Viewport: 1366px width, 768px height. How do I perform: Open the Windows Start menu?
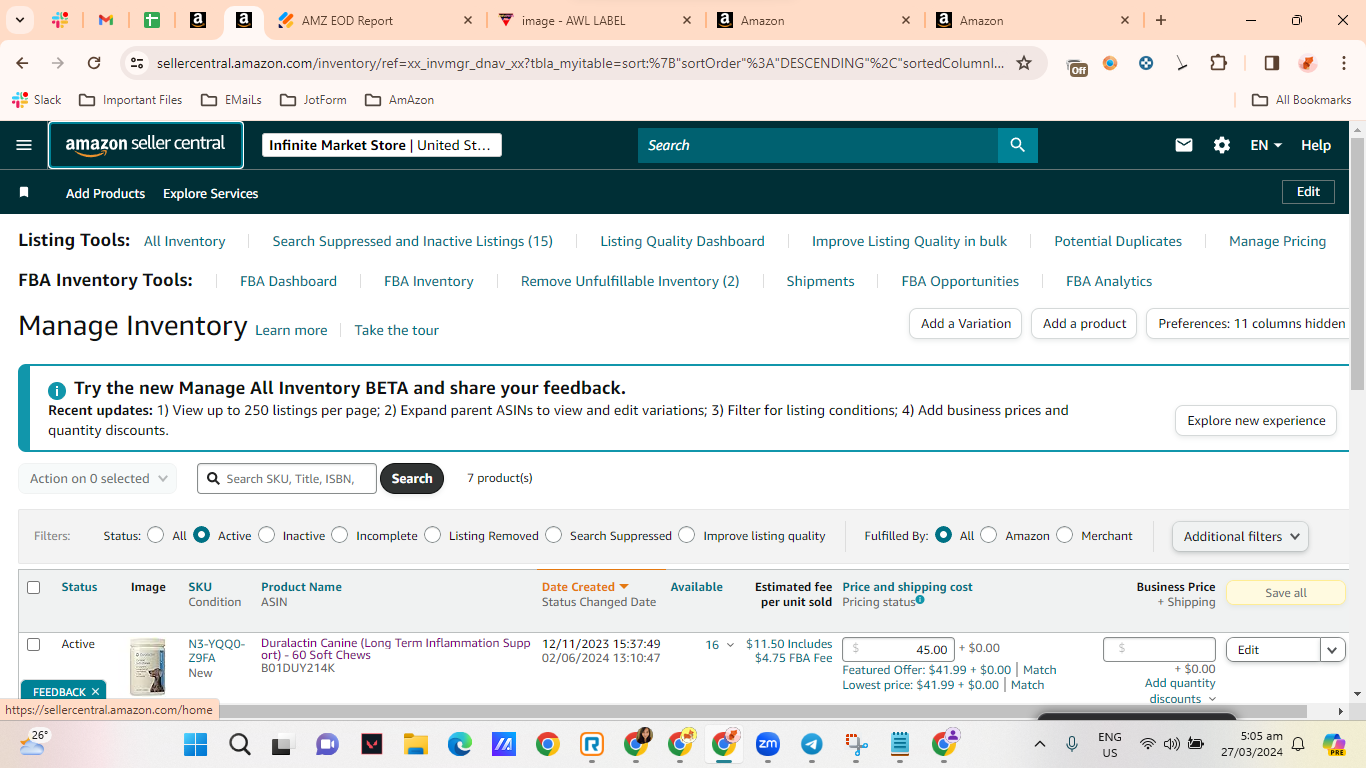[x=195, y=744]
